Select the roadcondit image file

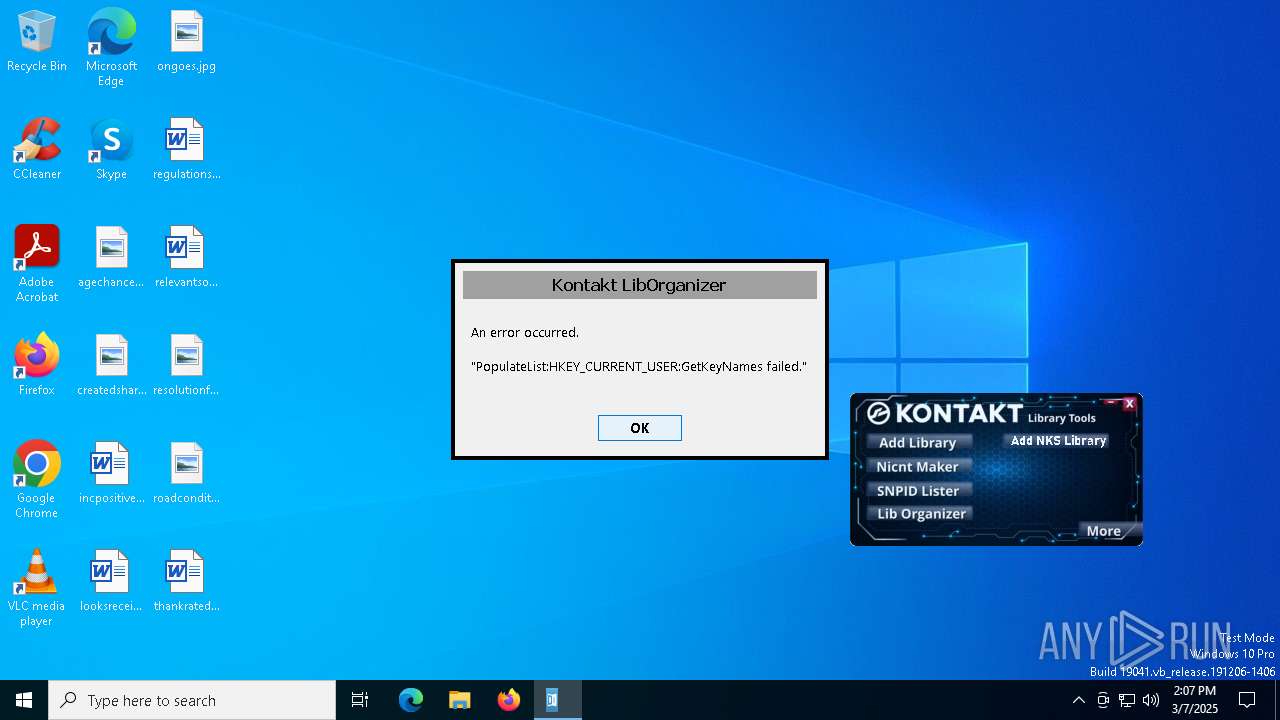186,474
